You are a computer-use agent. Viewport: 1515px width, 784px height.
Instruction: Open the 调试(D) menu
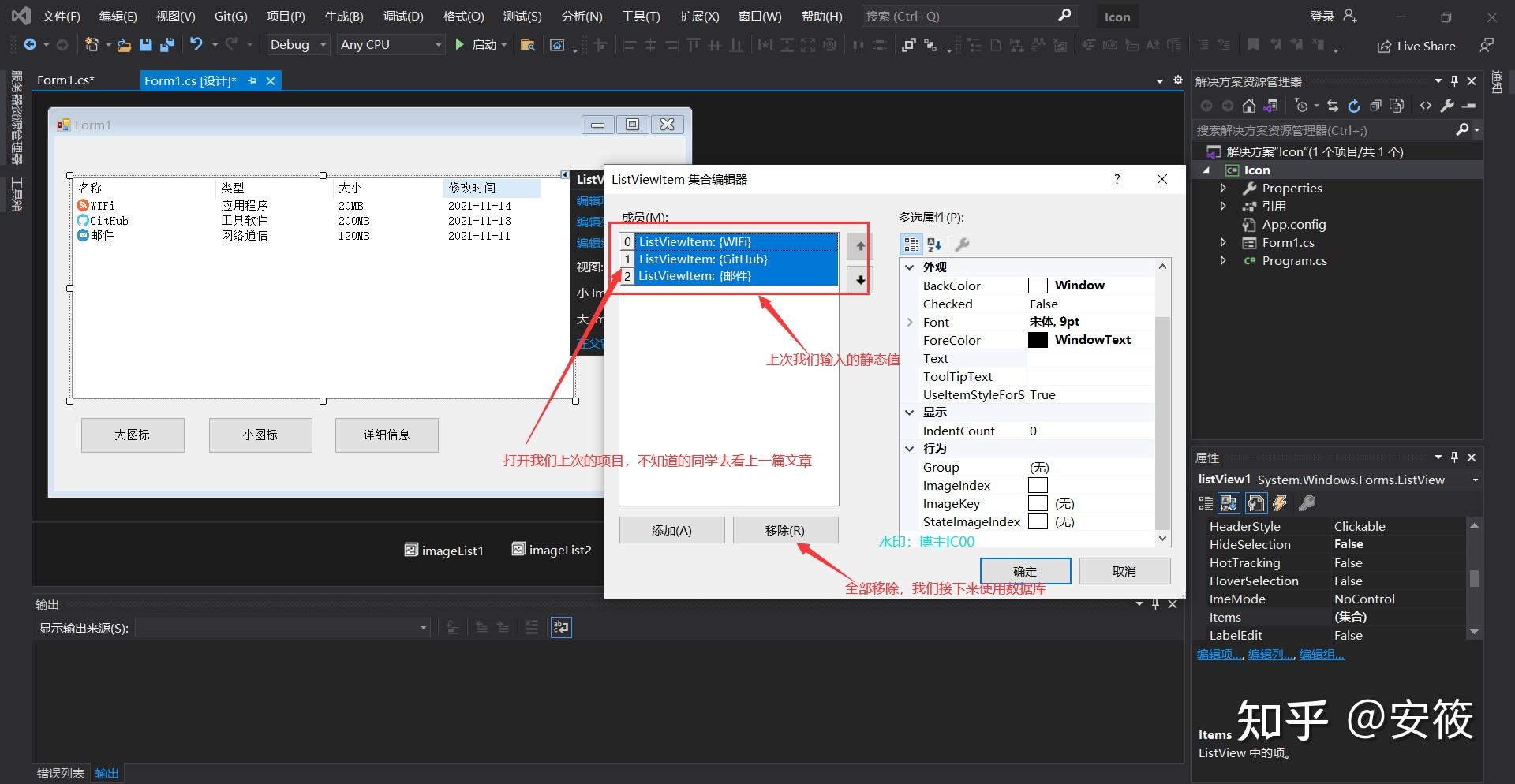(403, 16)
